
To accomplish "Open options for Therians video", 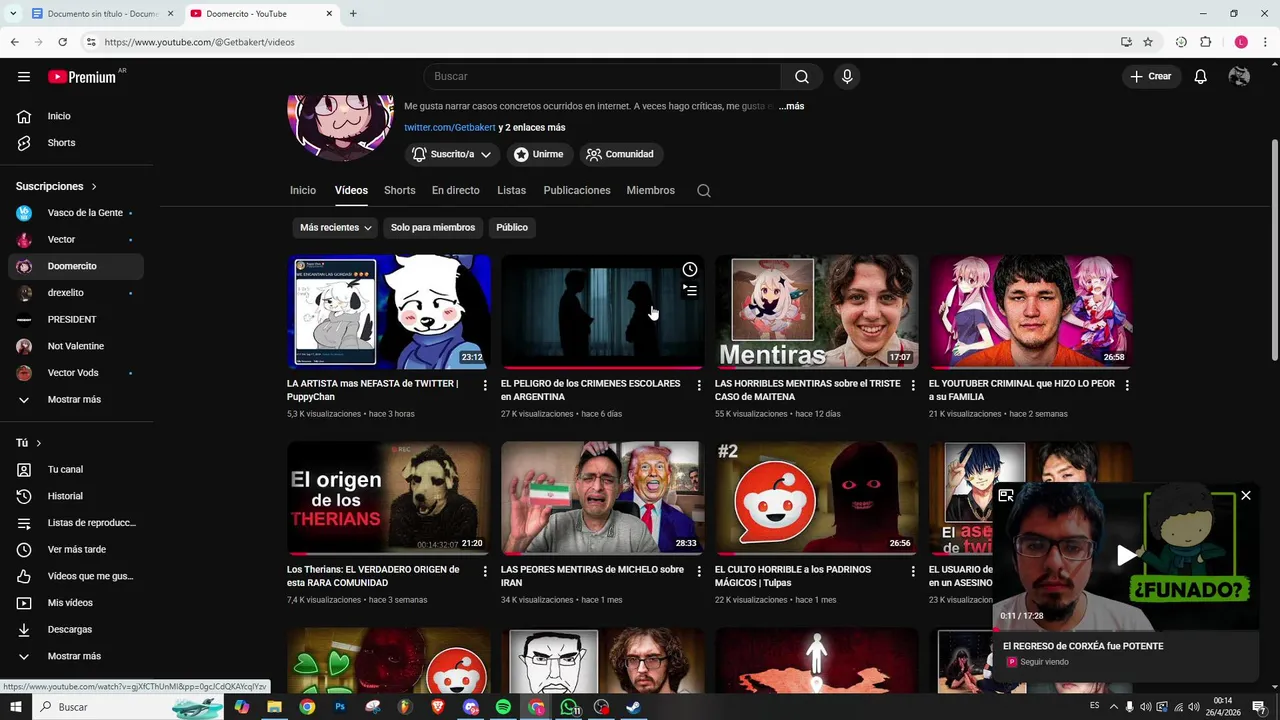I will coord(485,571).
